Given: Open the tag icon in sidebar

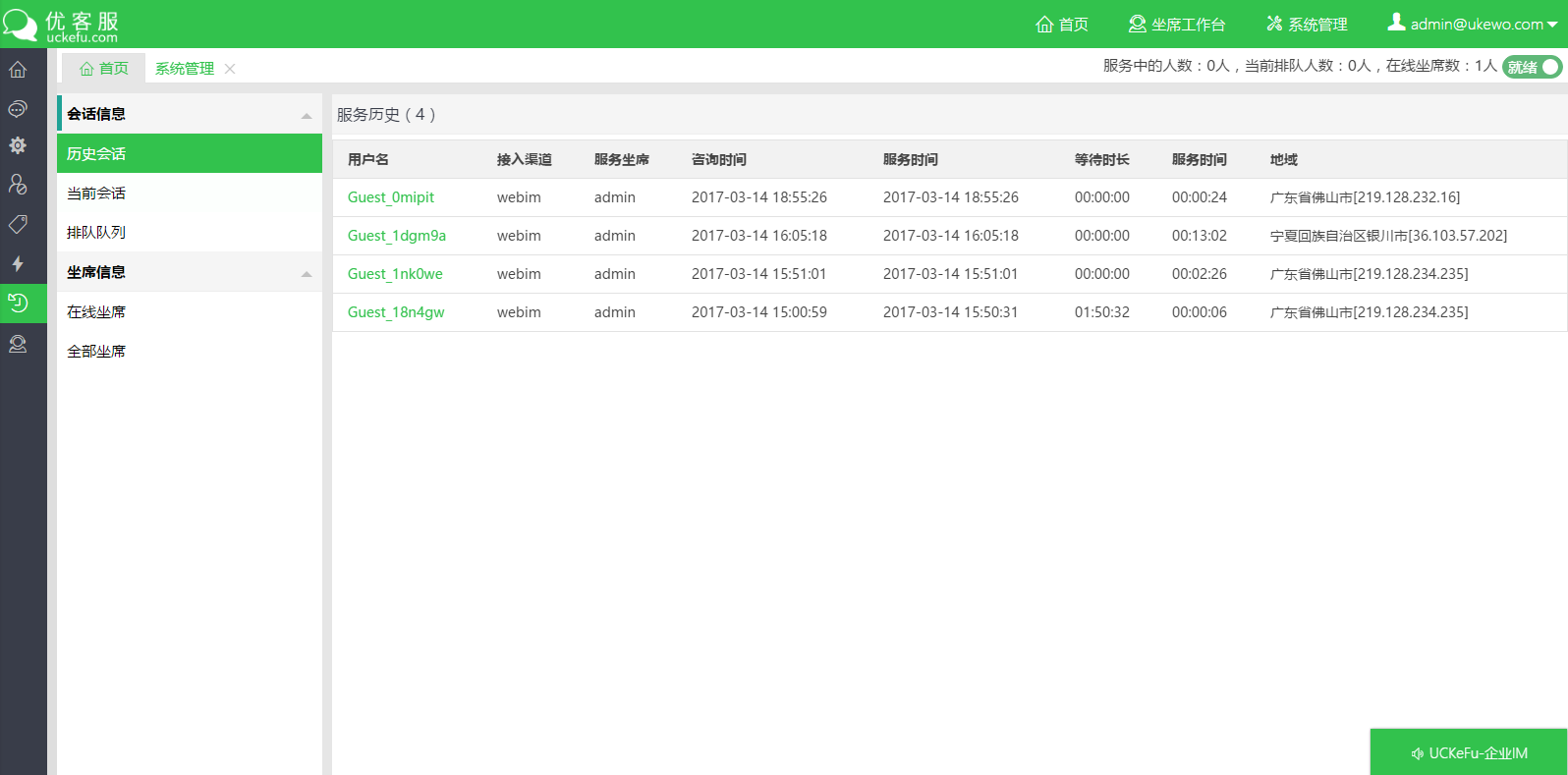Looking at the screenshot, I should pyautogui.click(x=18, y=224).
